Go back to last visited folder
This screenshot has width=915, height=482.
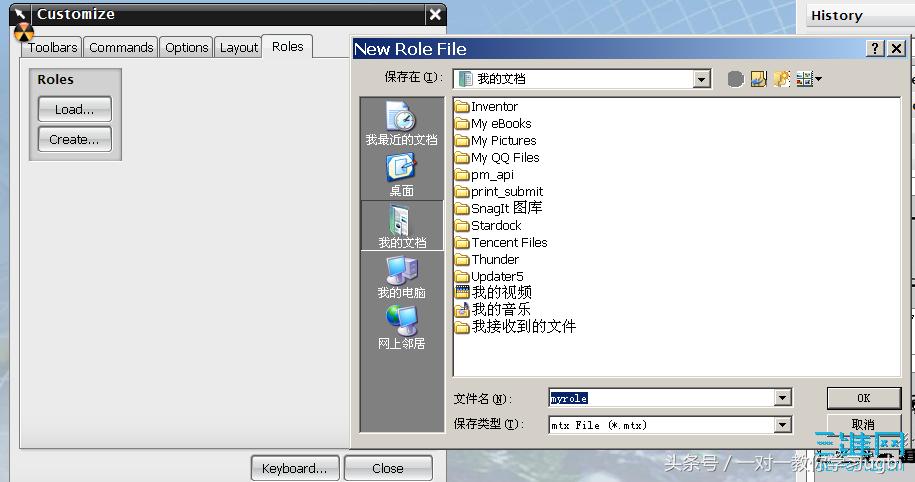coord(736,79)
